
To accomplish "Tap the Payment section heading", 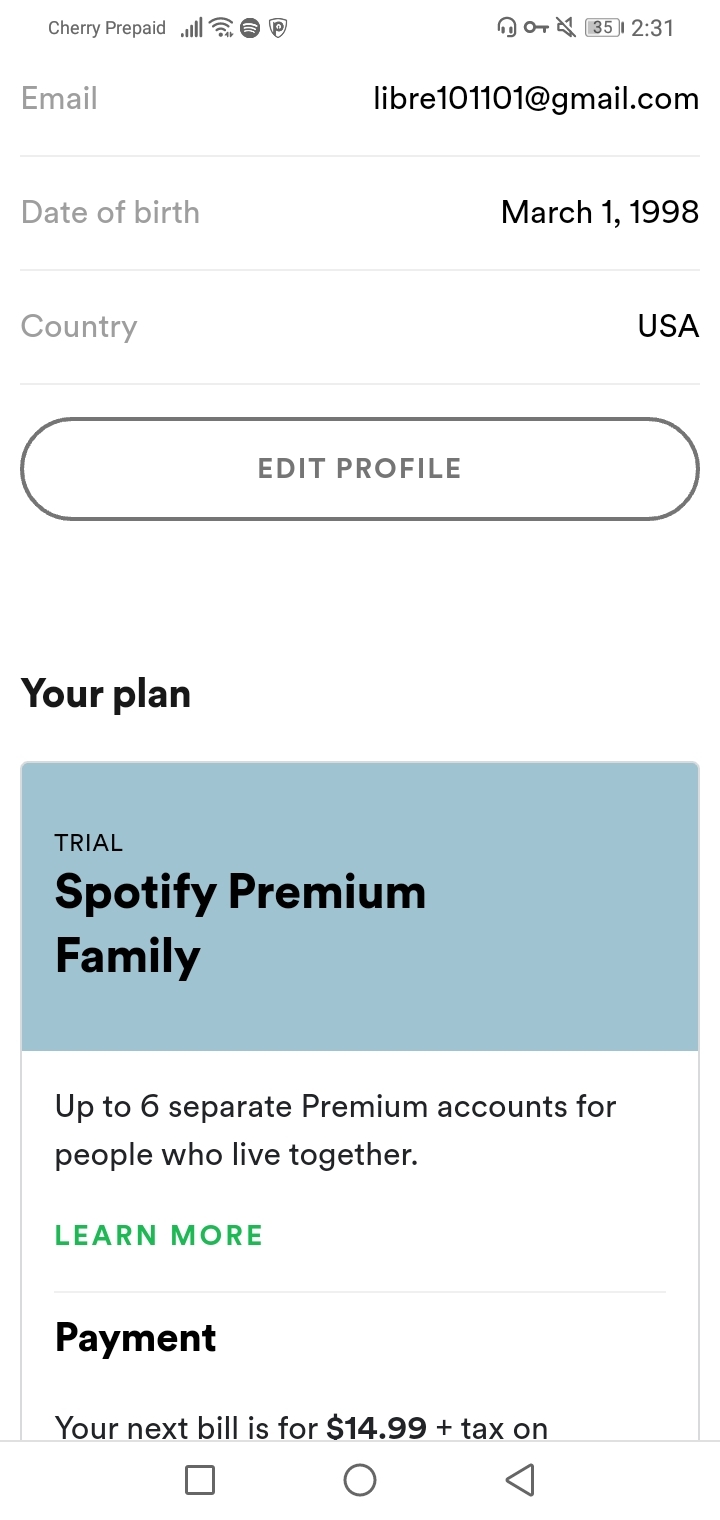I will point(136,1338).
